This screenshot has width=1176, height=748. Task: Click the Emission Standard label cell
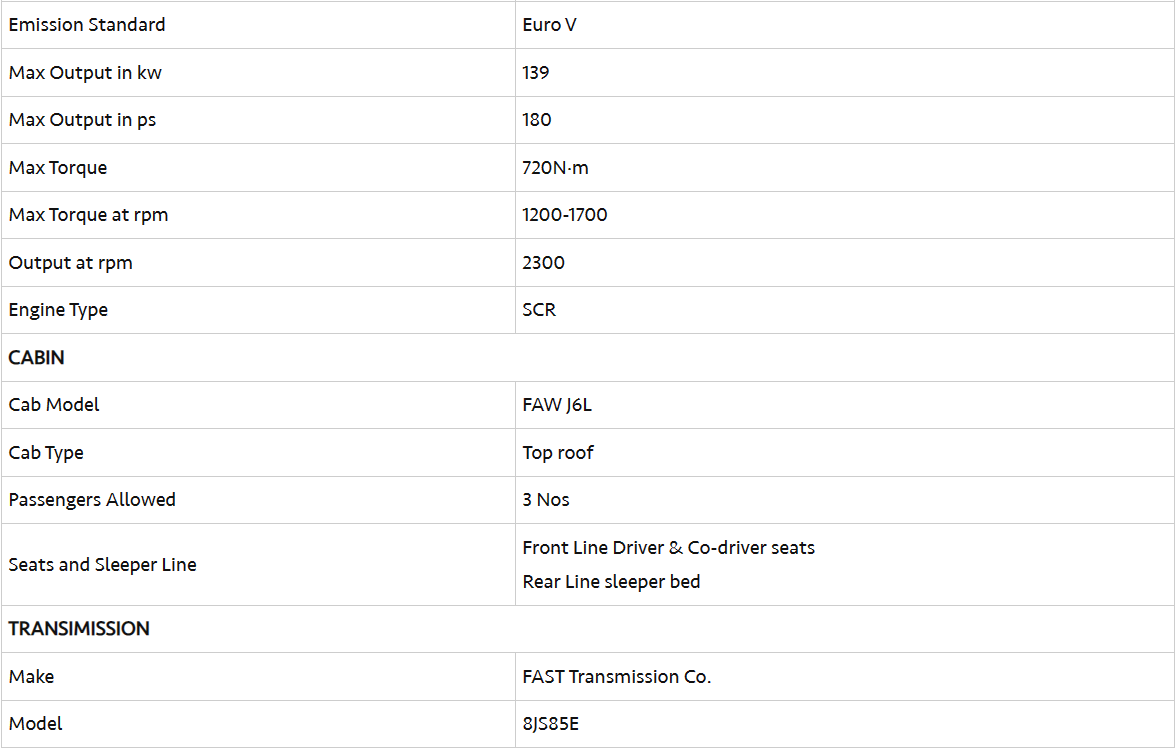[x=87, y=25]
